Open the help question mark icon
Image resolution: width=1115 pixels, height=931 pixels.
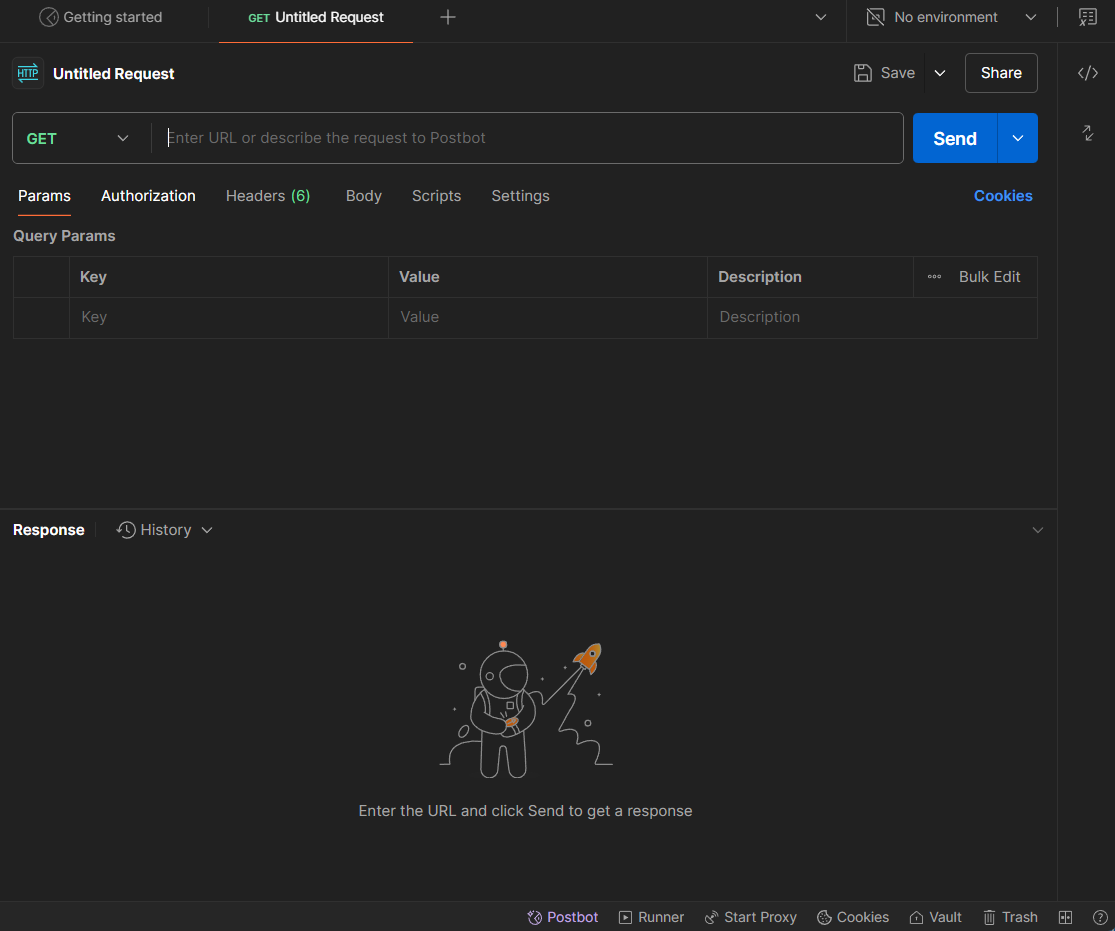point(1099,917)
